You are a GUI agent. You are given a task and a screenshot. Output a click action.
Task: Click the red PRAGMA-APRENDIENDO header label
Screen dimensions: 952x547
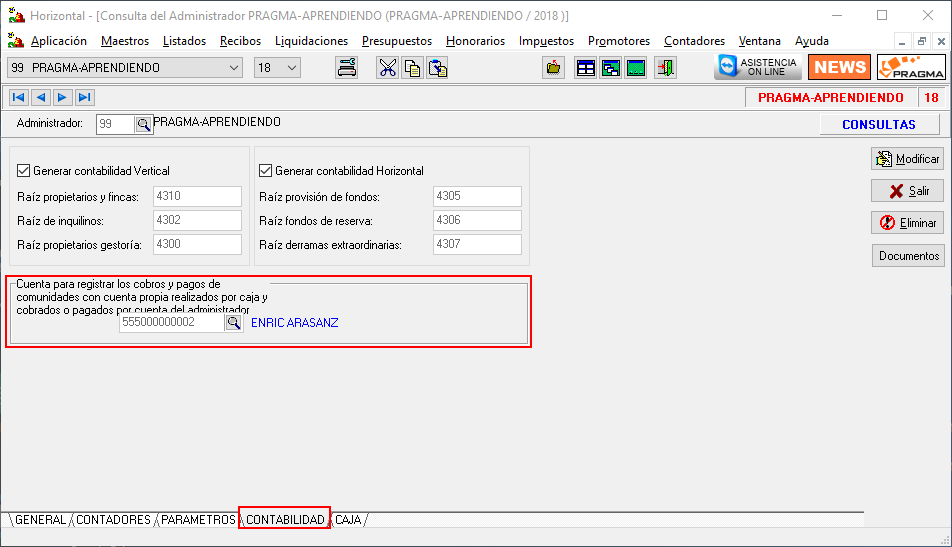[831, 98]
